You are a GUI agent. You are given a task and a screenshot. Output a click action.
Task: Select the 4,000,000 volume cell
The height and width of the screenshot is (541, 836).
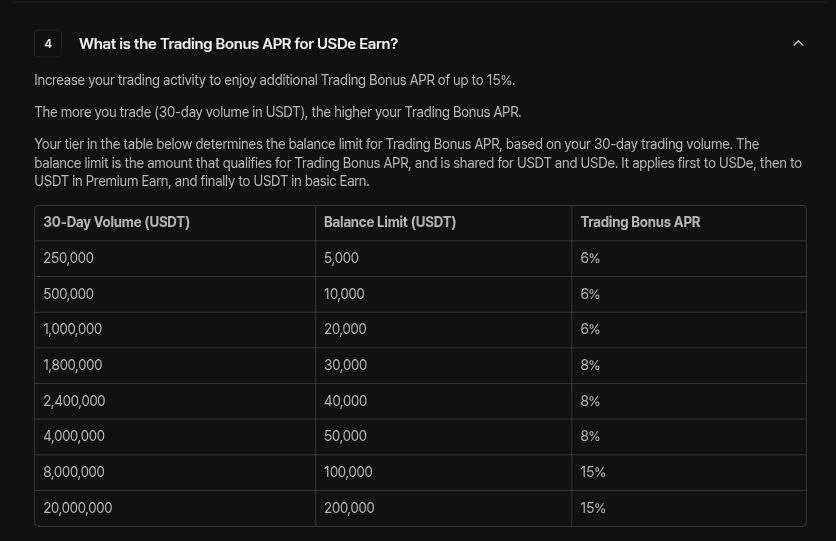click(74, 436)
